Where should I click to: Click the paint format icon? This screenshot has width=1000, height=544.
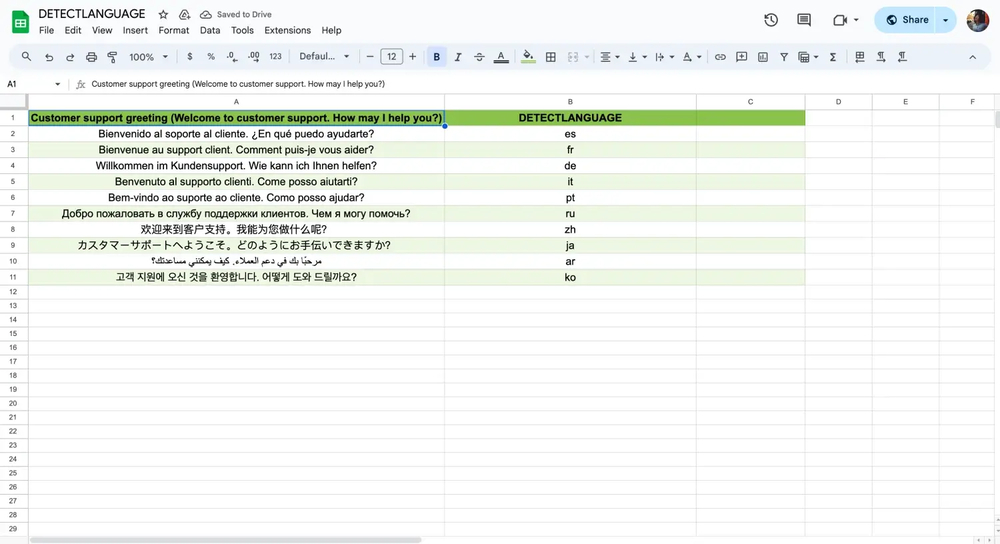(x=114, y=57)
